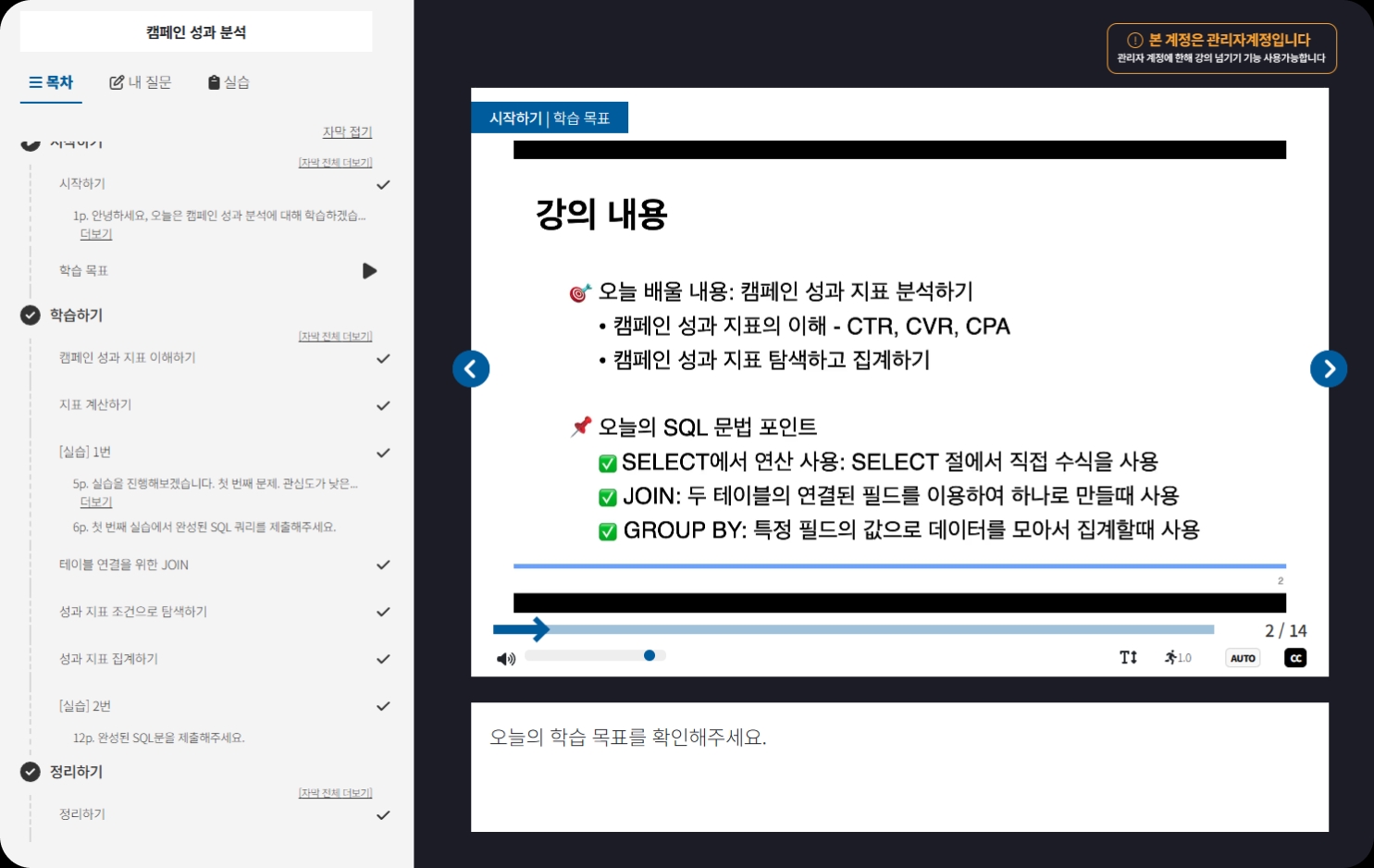
Task: Click 자막 전체 더보기 under 학습하기 section
Action: 335,336
